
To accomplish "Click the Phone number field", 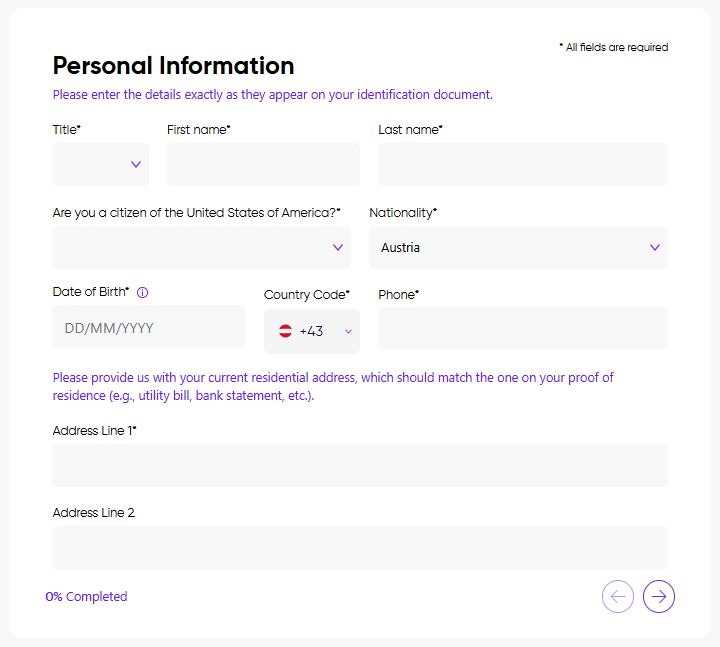I will 522,329.
